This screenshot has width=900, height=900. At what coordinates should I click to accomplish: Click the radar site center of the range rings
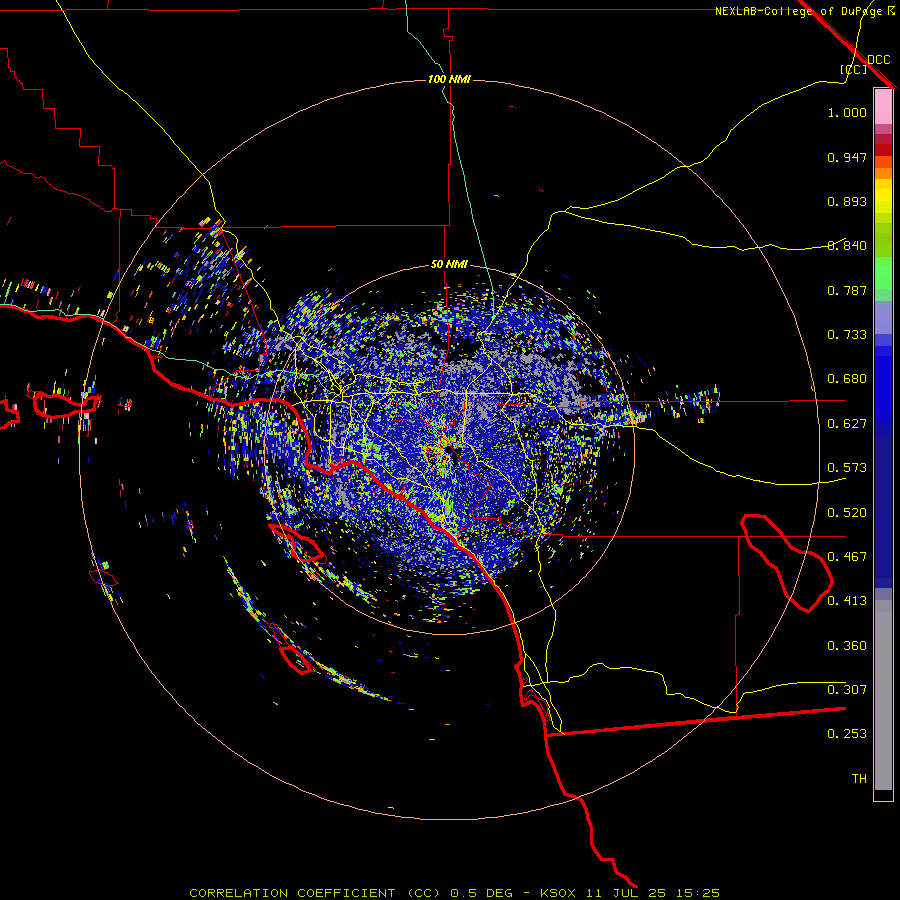449,449
